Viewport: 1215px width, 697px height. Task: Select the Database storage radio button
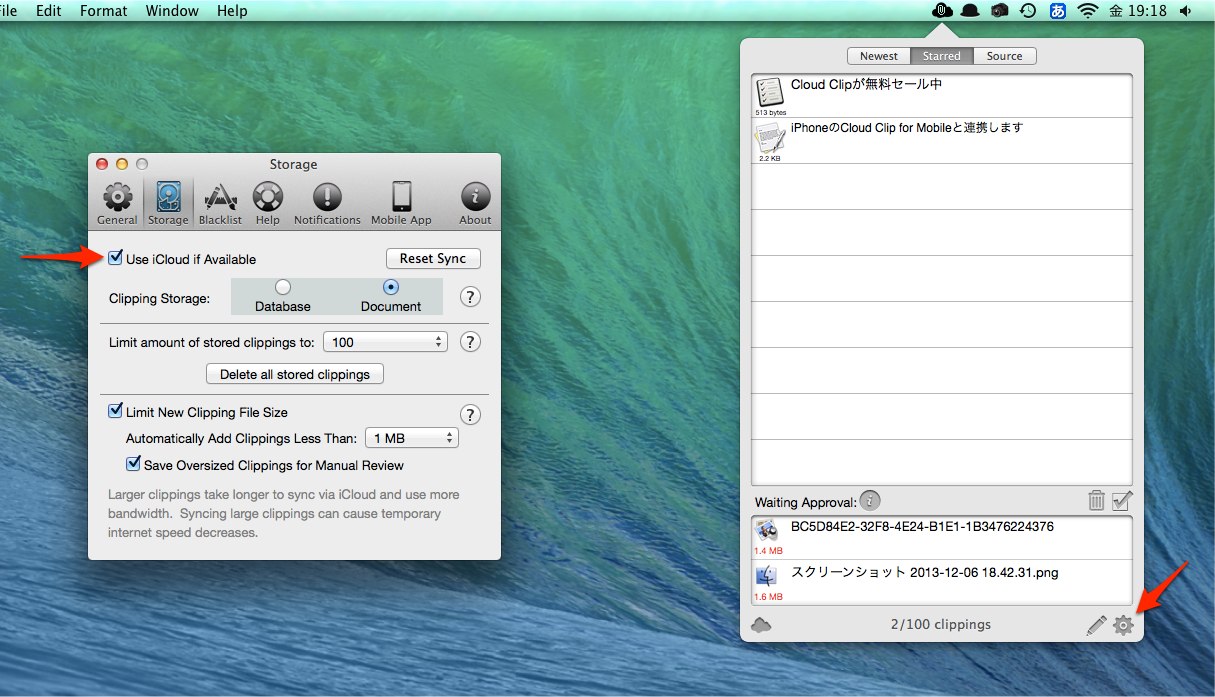[x=283, y=287]
